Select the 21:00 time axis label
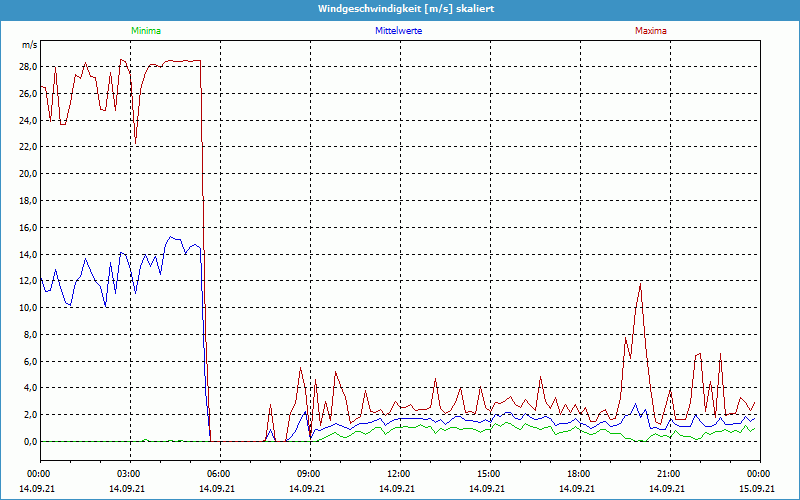Viewport: 800px width, 500px height. coord(669,473)
